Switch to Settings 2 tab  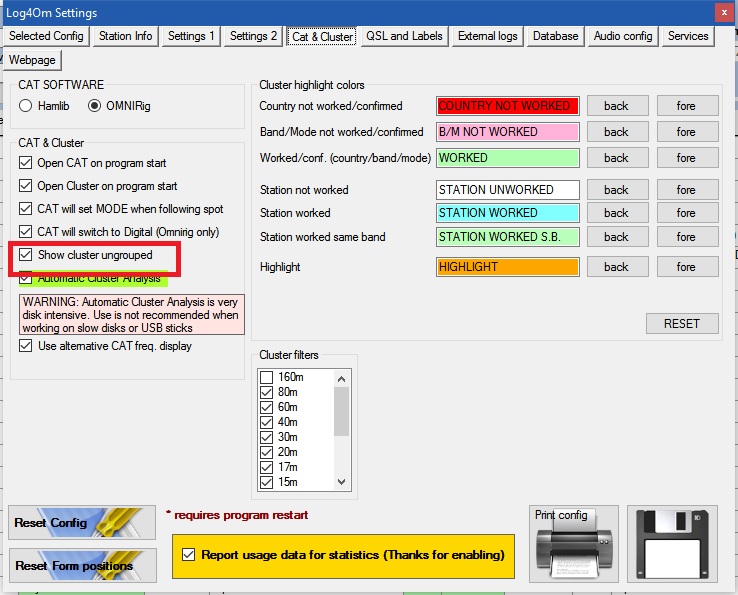tap(253, 36)
